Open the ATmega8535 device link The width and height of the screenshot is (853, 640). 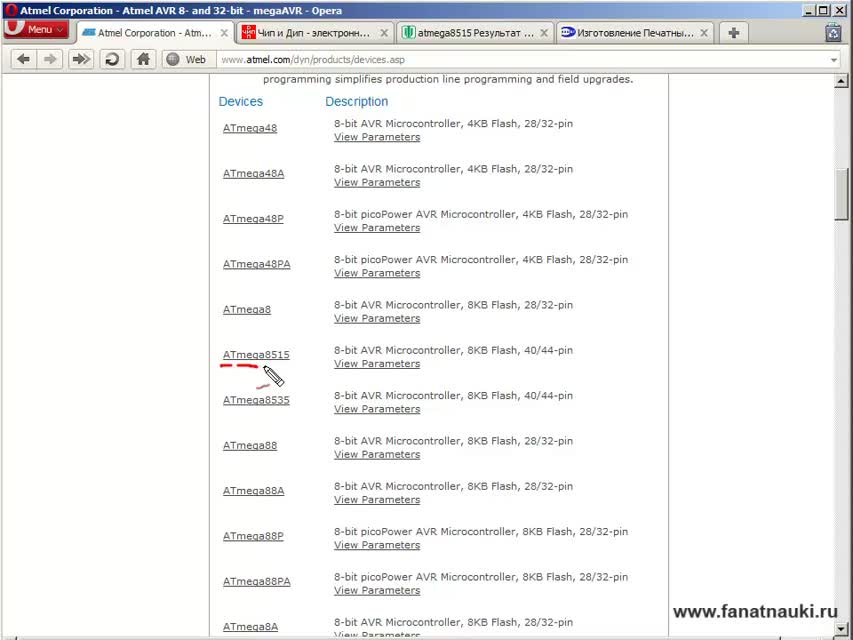(256, 400)
